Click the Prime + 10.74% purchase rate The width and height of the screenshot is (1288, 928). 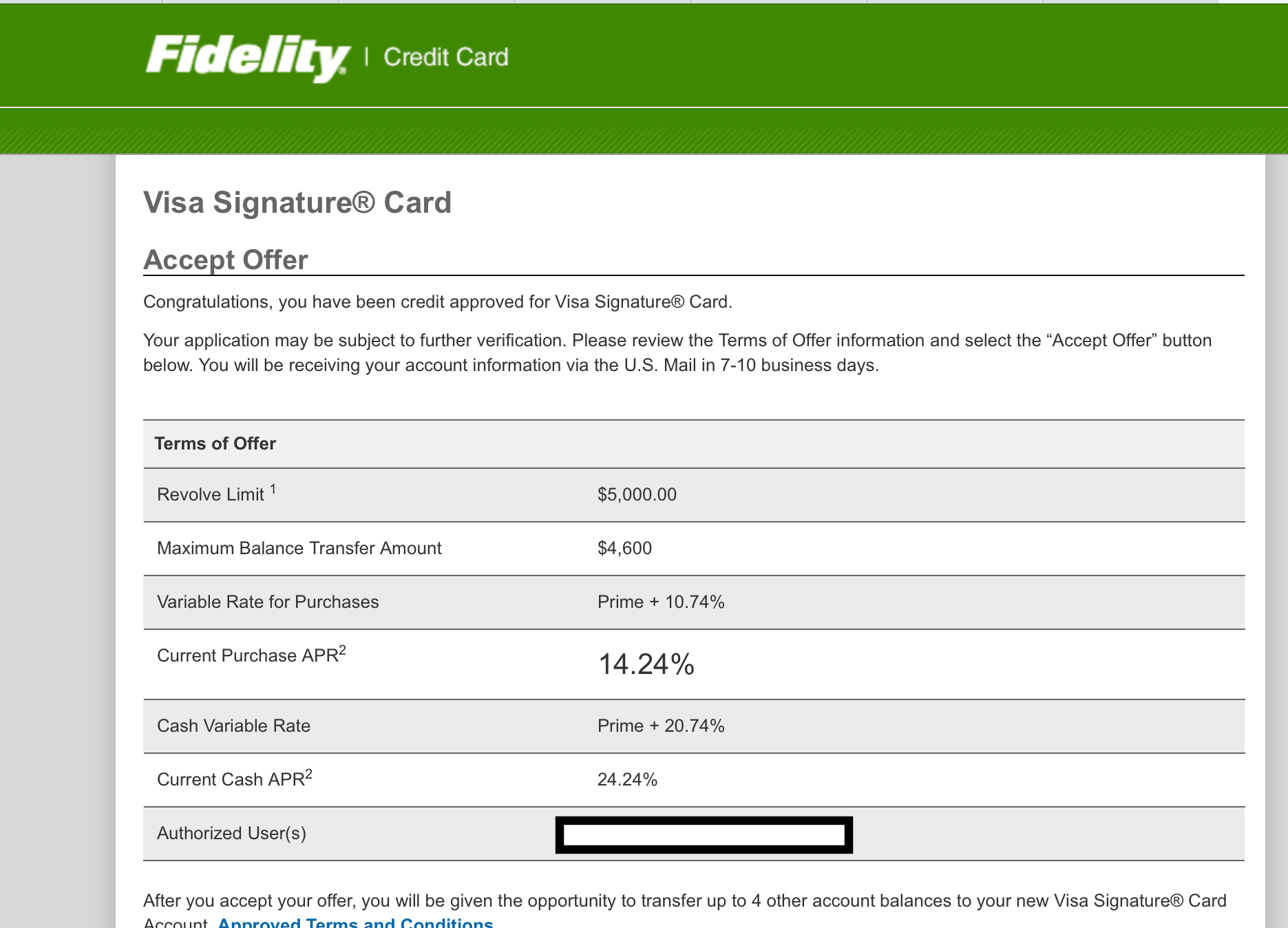661,602
